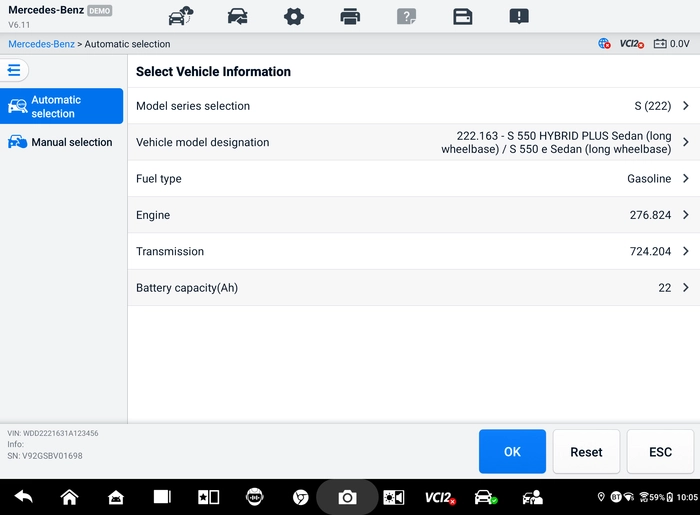Switch to Manual selection tab
The height and width of the screenshot is (515, 700).
(62, 142)
